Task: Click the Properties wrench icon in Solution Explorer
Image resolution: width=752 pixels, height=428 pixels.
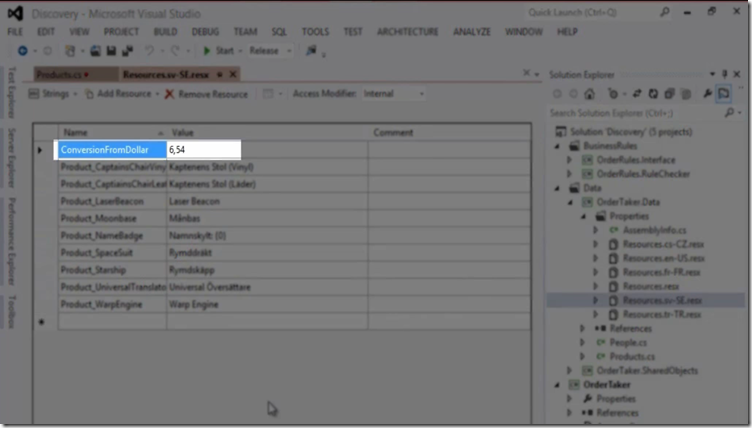Action: pos(707,94)
